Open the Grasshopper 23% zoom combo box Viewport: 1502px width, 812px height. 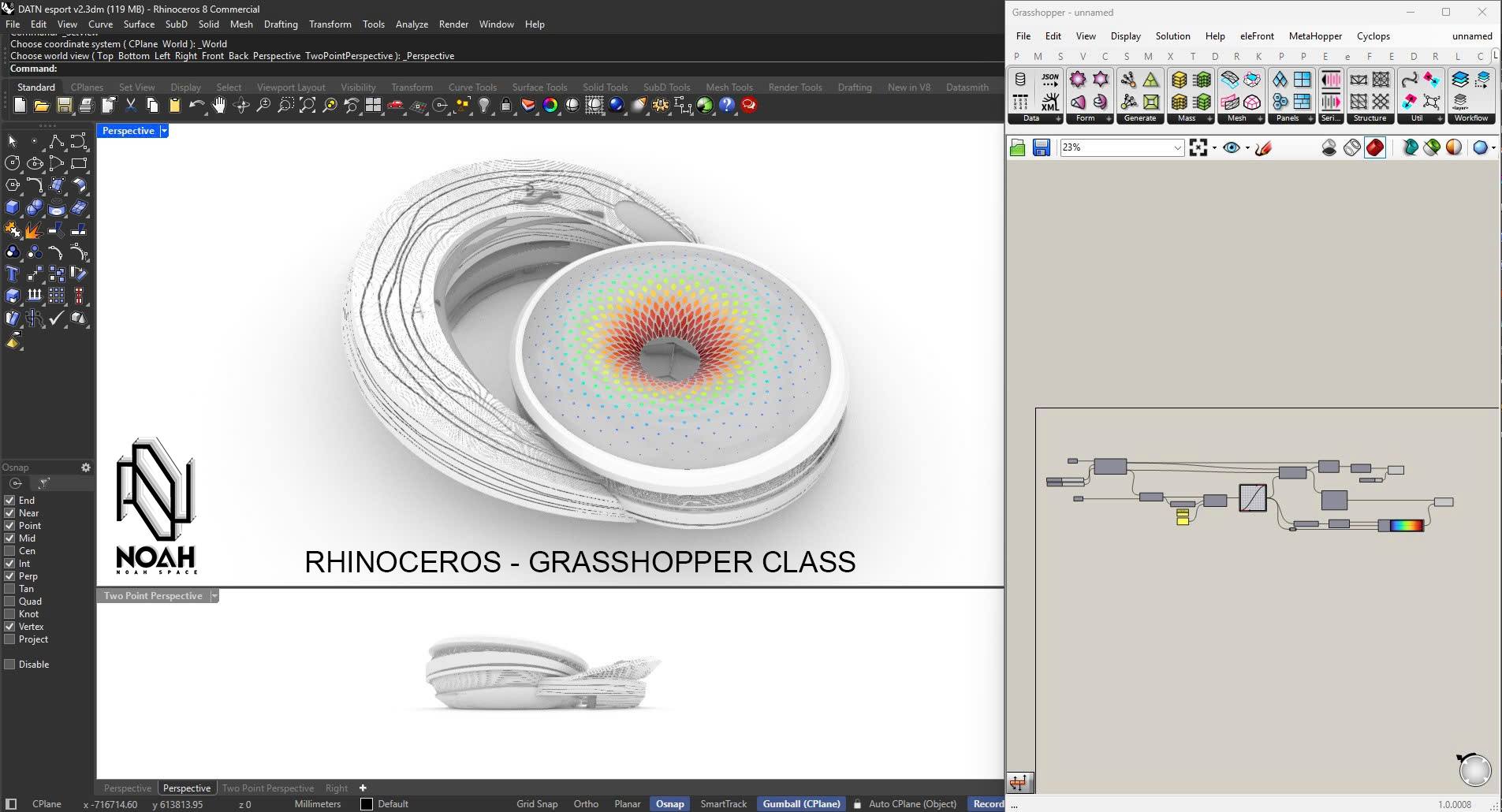tap(1122, 147)
